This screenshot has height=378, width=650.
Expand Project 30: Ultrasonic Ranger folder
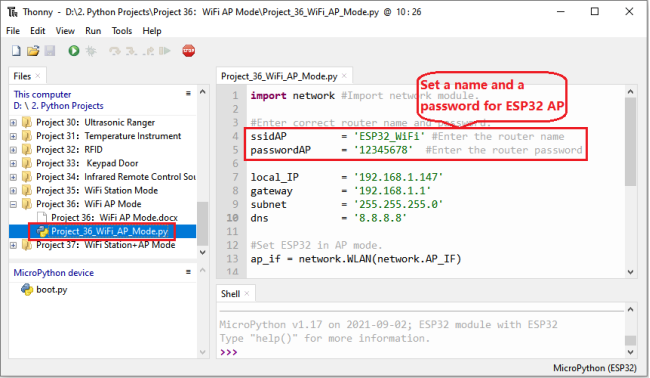tap(13, 123)
